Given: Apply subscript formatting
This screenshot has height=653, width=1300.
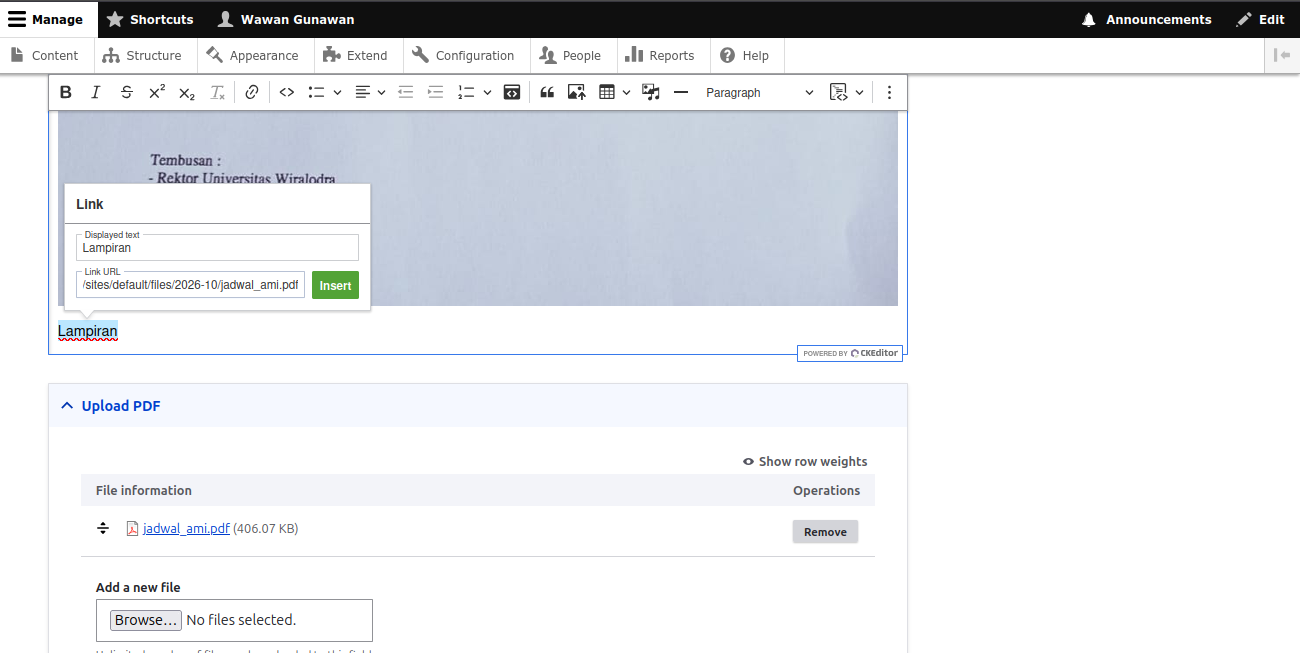Looking at the screenshot, I should tap(187, 92).
